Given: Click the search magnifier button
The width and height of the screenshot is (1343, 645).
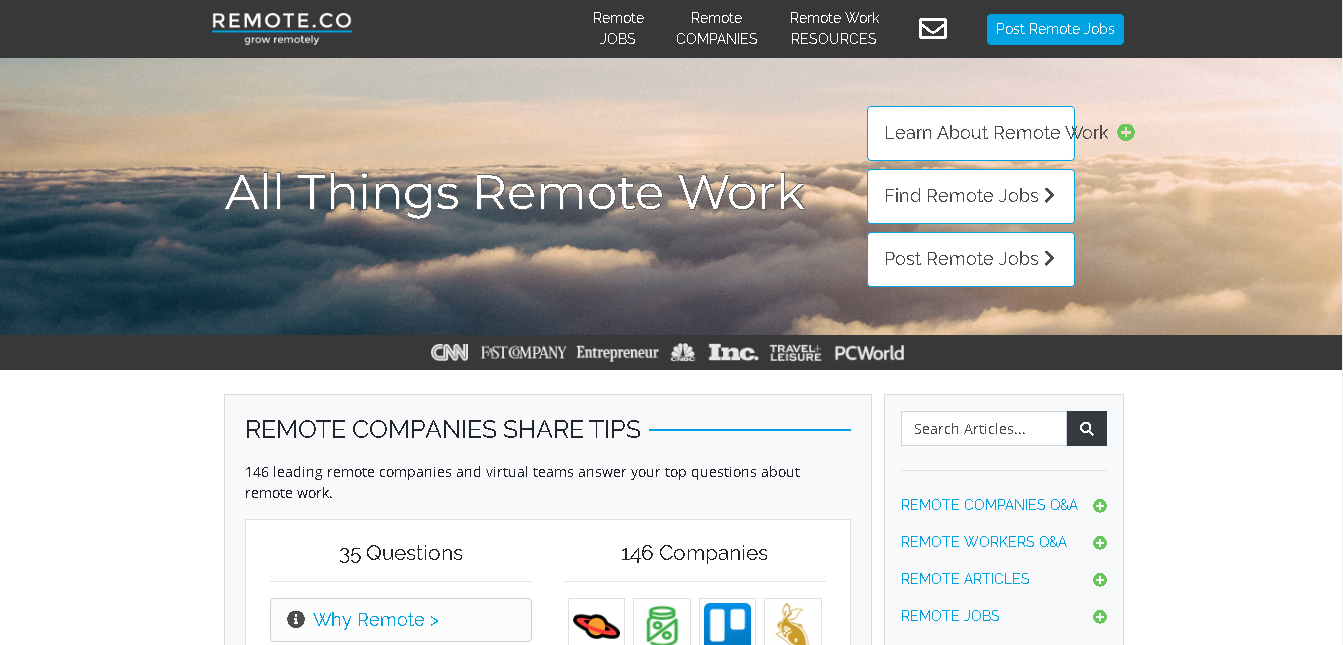Looking at the screenshot, I should click(1087, 428).
